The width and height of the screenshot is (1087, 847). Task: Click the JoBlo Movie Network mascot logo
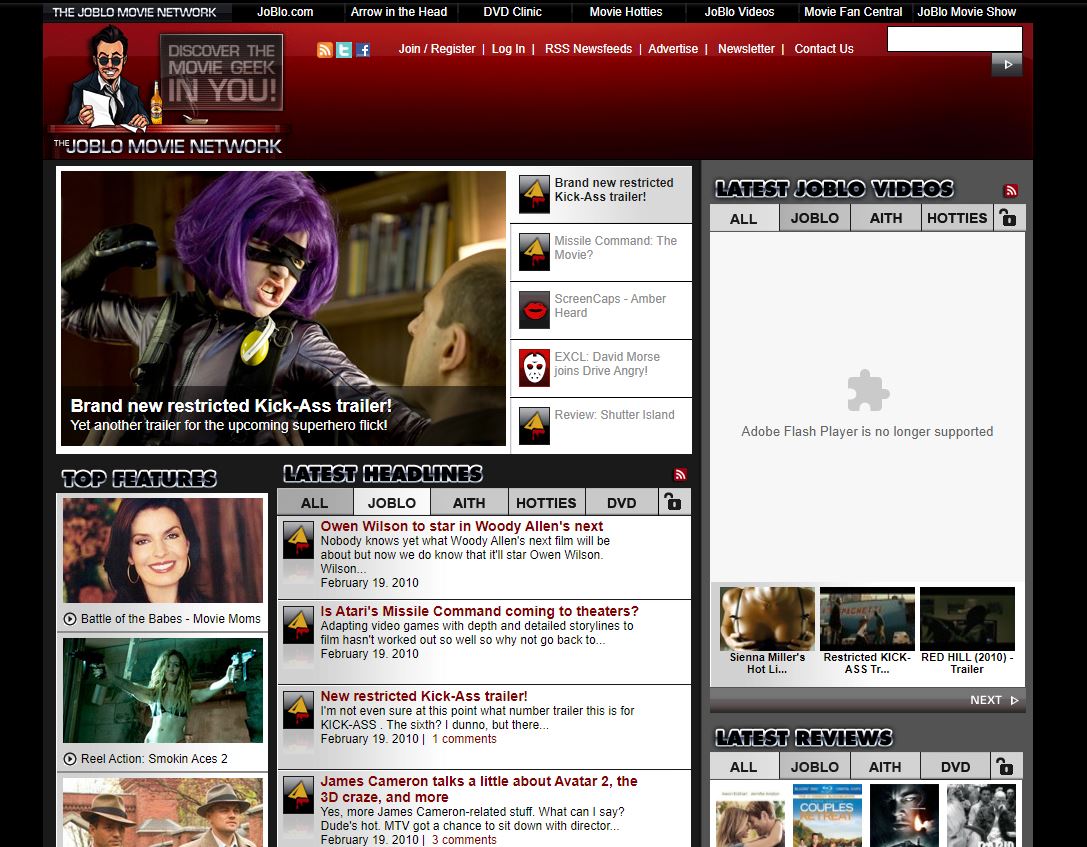point(168,90)
